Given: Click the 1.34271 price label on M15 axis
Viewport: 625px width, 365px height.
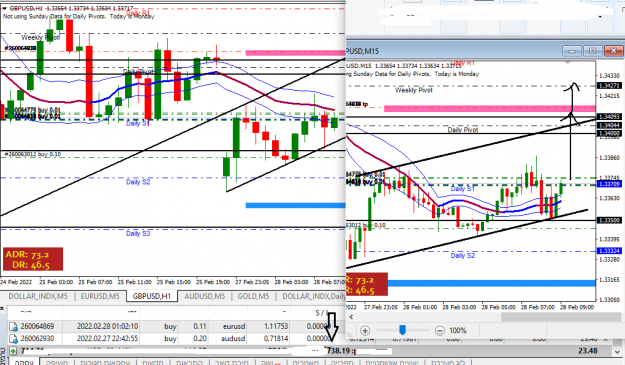Looking at the screenshot, I should click(609, 86).
